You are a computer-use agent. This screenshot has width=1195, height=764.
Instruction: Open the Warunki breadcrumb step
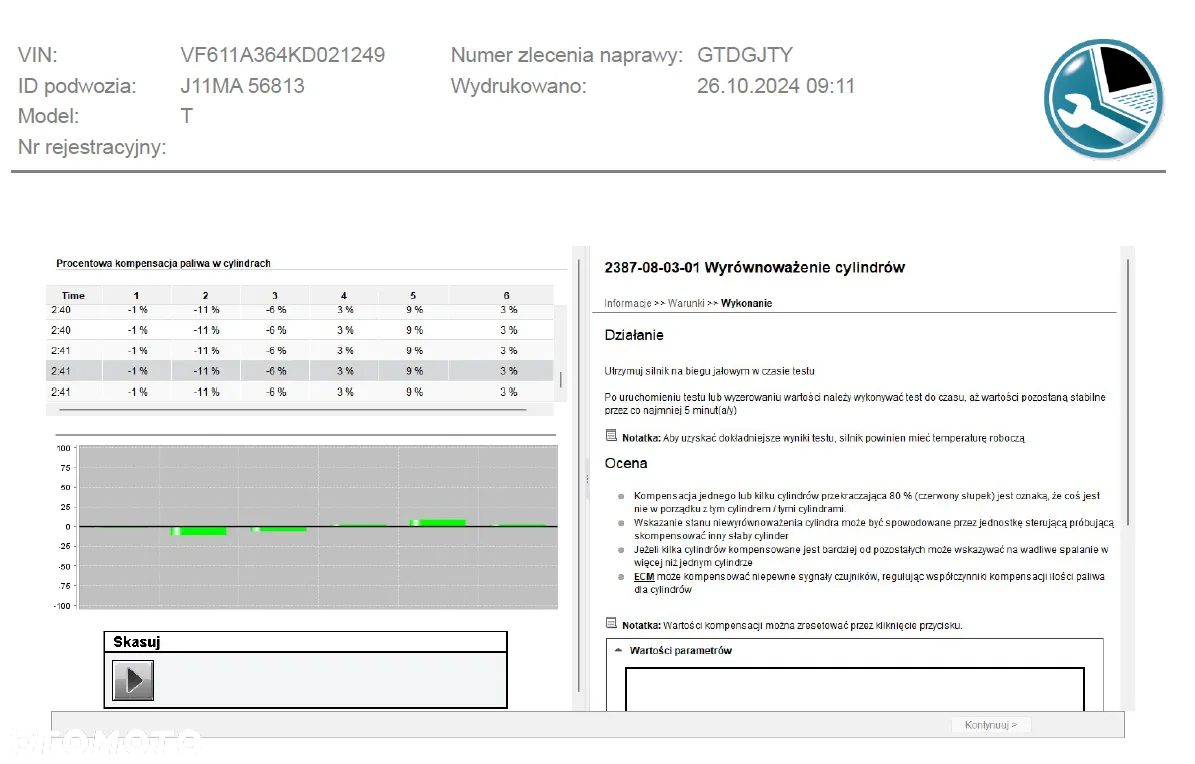click(x=686, y=303)
